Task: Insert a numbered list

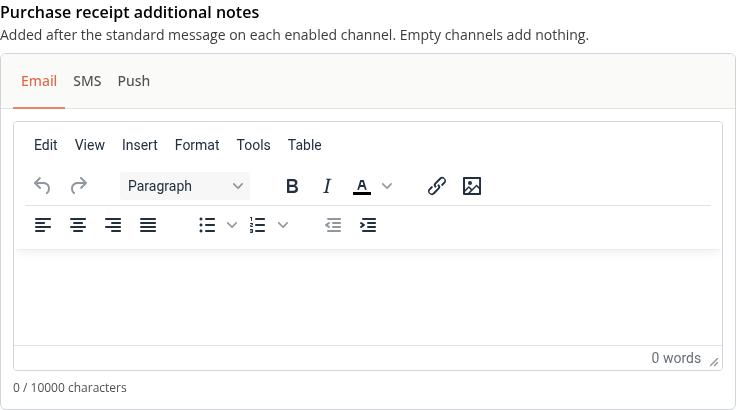Action: click(258, 225)
